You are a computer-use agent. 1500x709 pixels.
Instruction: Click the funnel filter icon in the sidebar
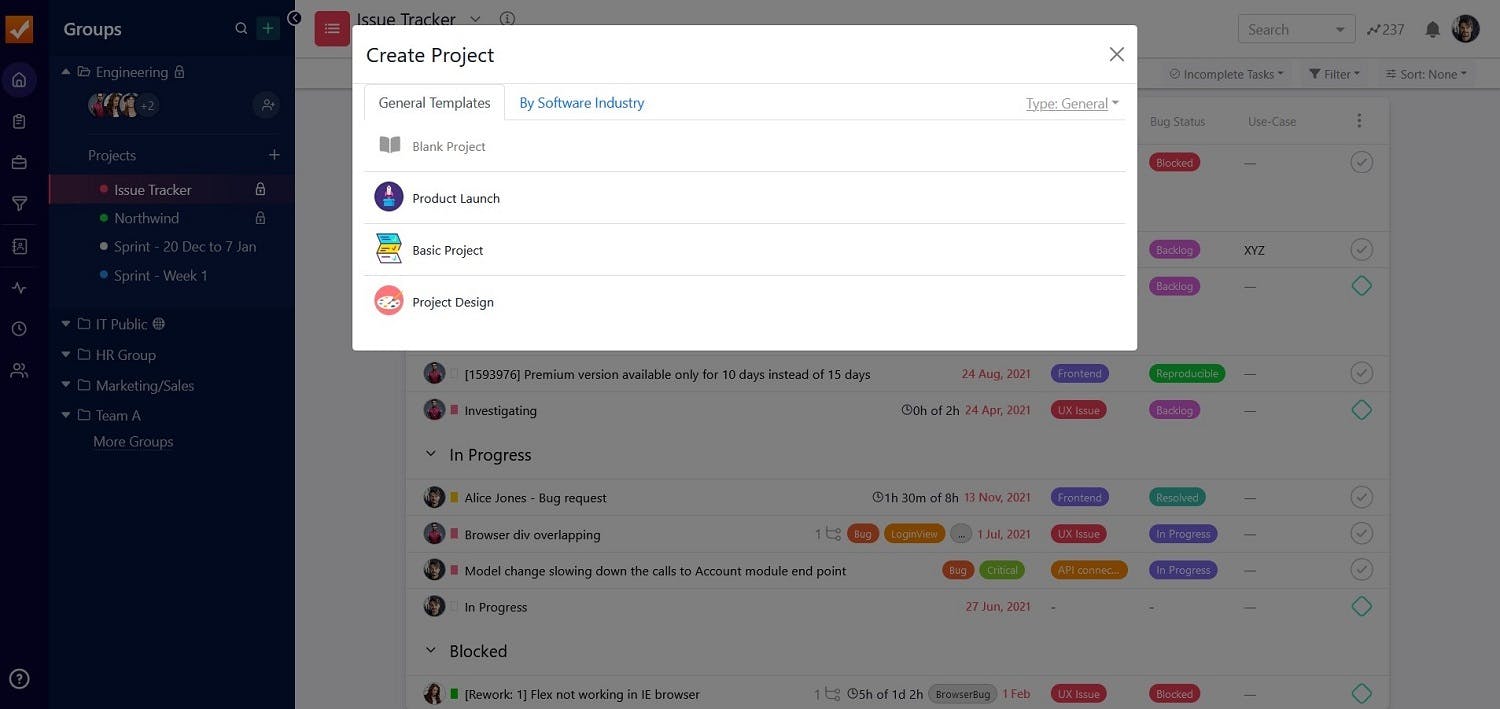[x=18, y=203]
